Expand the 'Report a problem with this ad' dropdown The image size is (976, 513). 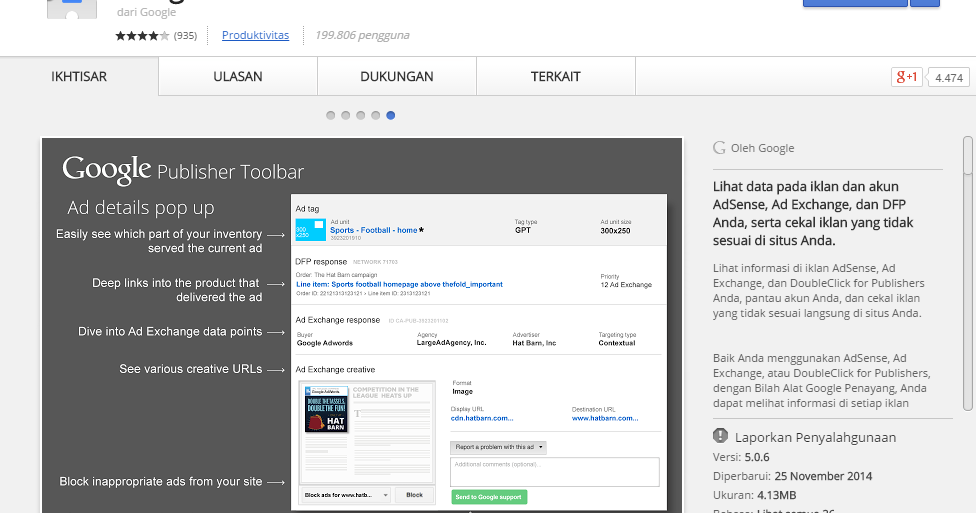click(x=498, y=447)
